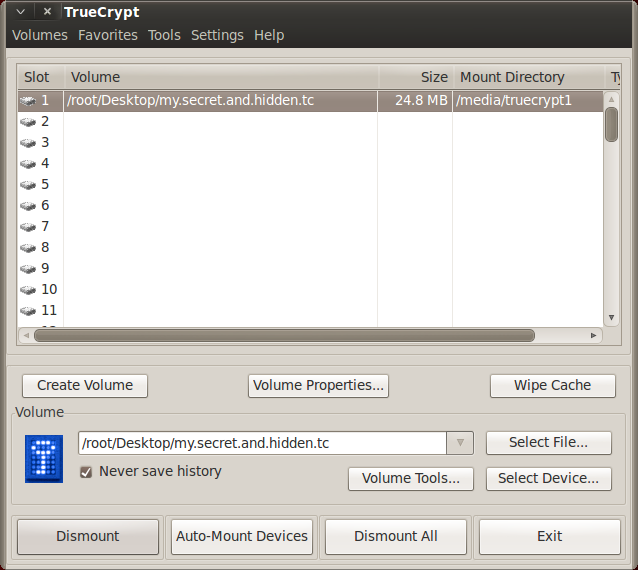Click the Slot column header

[40, 77]
